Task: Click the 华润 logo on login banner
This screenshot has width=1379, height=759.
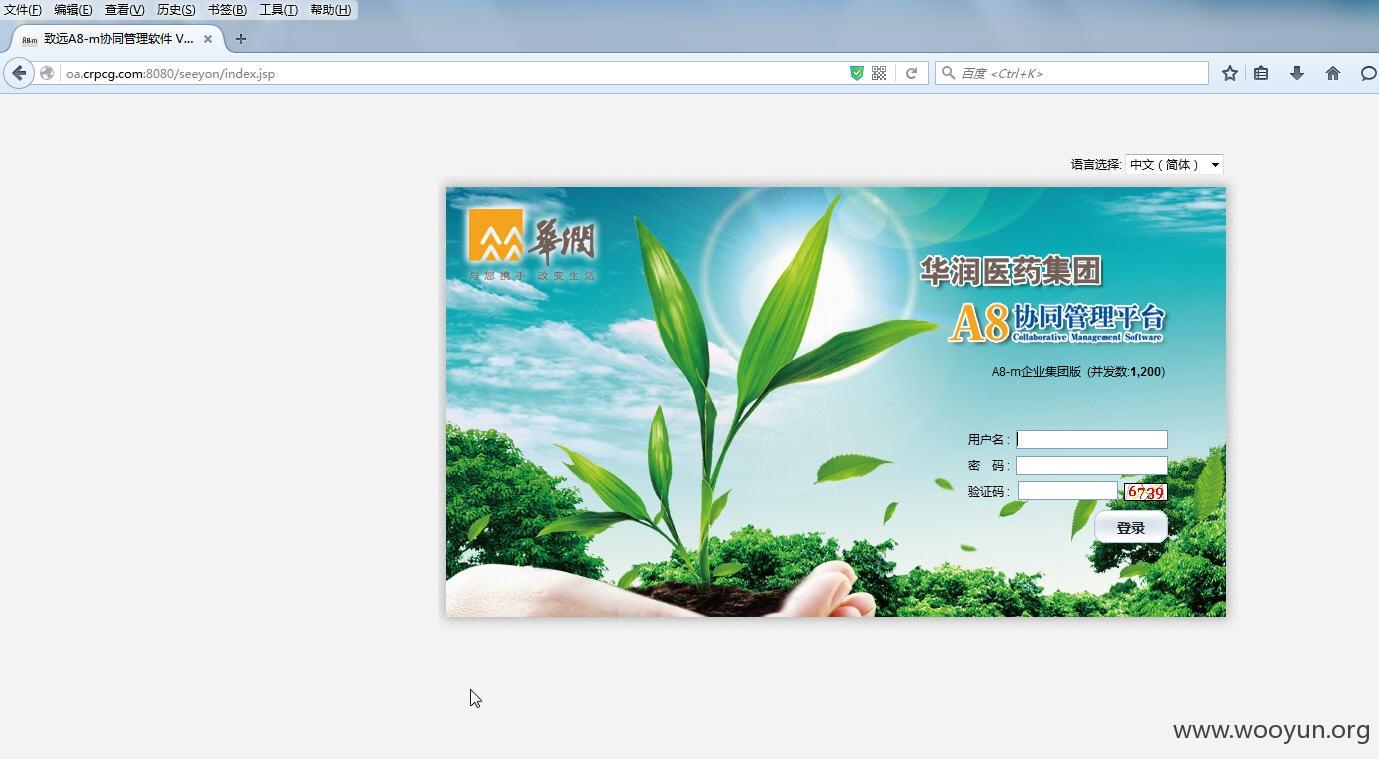Action: tap(532, 244)
